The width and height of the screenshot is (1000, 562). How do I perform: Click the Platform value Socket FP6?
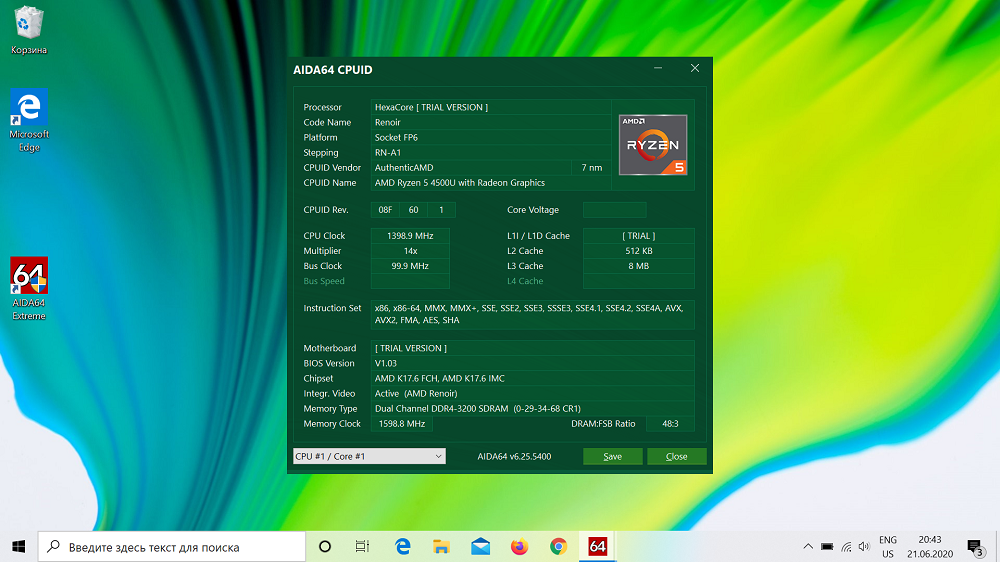point(396,137)
